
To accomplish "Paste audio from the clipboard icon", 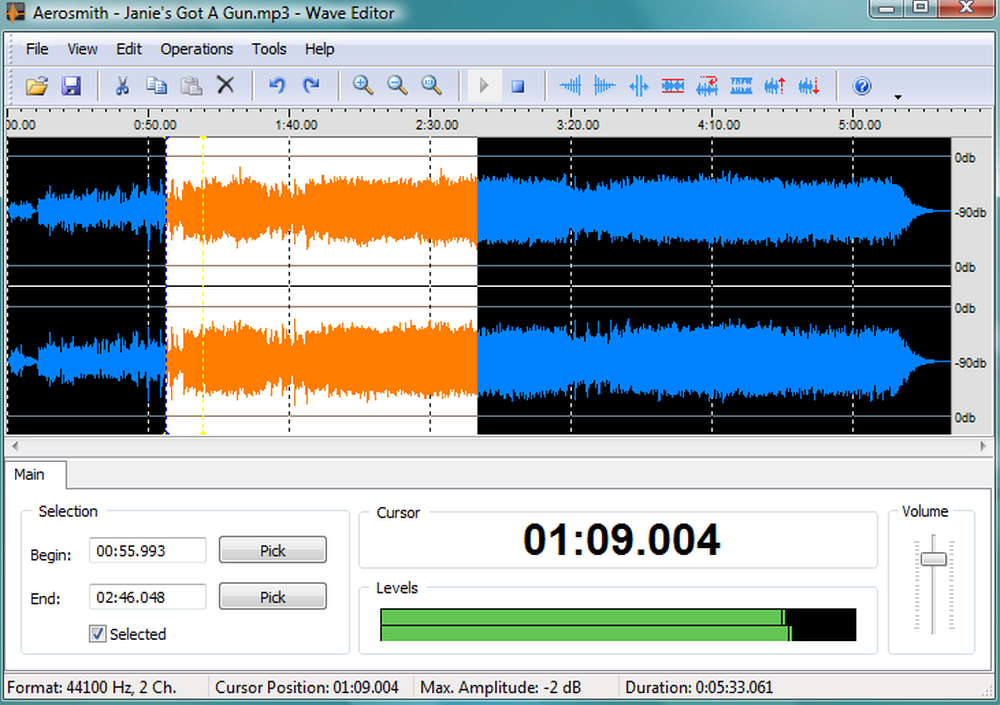I will (191, 85).
